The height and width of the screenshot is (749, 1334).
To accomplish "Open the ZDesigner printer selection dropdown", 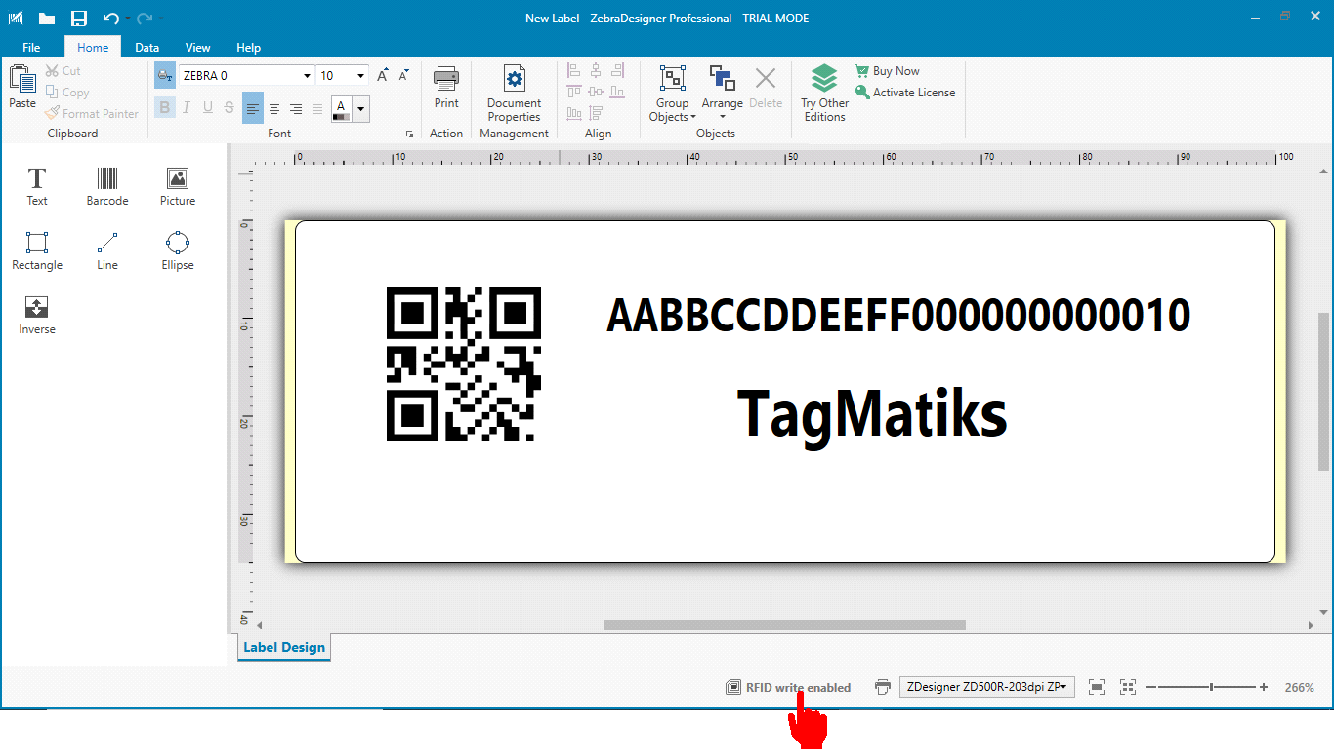I will click(x=986, y=687).
